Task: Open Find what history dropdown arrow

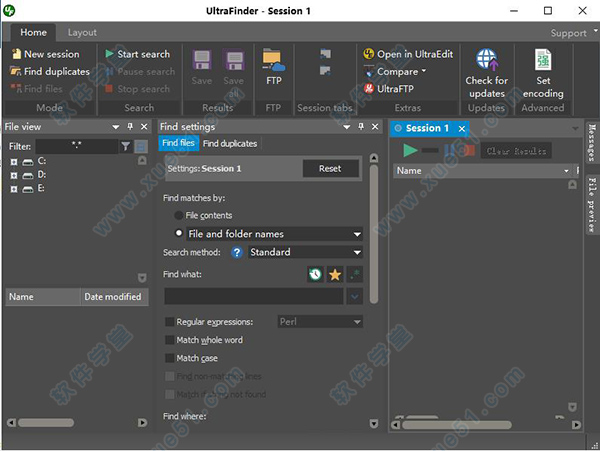Action: (355, 296)
